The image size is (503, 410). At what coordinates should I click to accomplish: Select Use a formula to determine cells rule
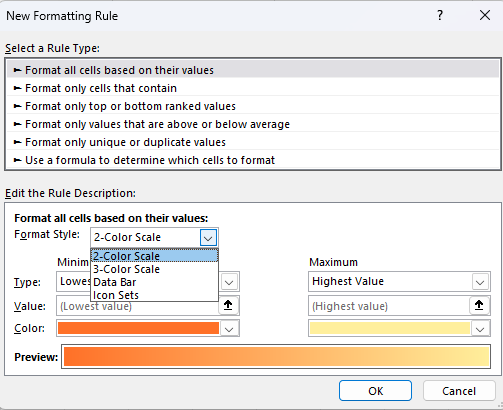click(x=253, y=160)
